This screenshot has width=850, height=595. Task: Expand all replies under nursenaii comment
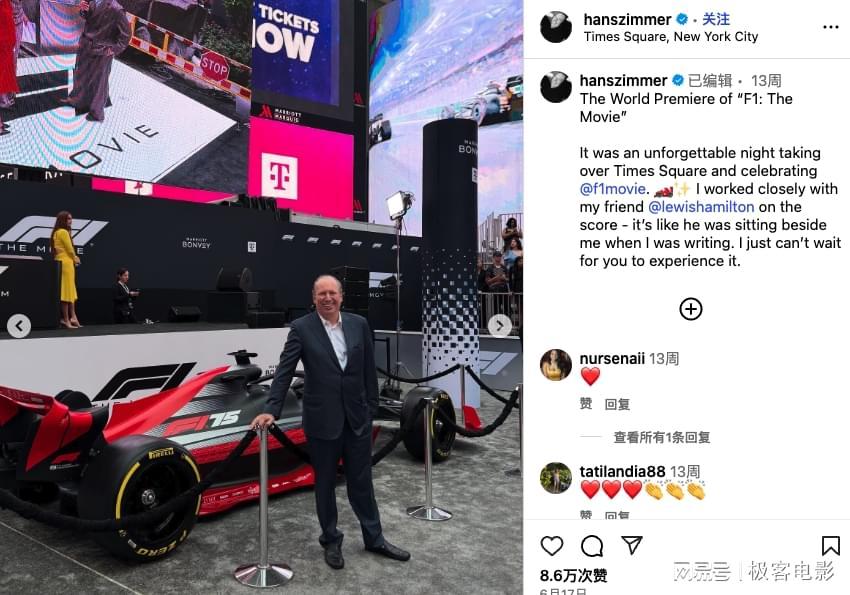[x=661, y=437]
